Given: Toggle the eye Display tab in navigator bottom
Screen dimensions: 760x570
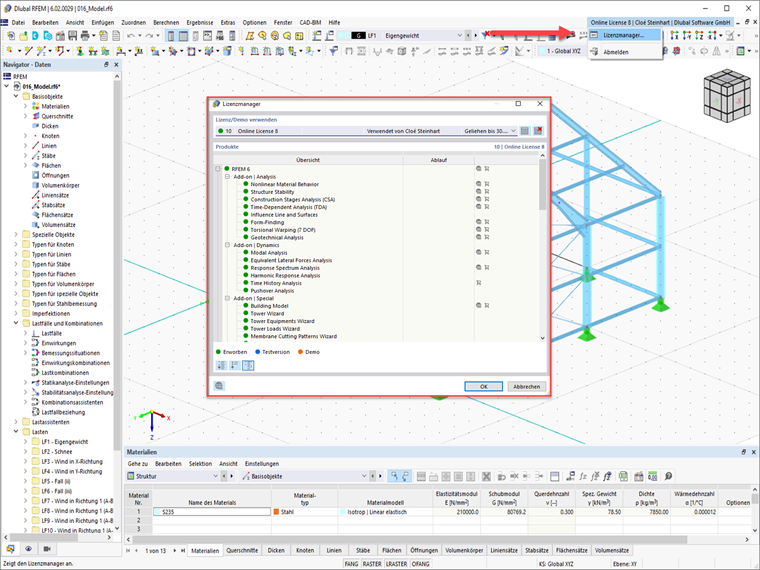Looking at the screenshot, I should [29, 549].
